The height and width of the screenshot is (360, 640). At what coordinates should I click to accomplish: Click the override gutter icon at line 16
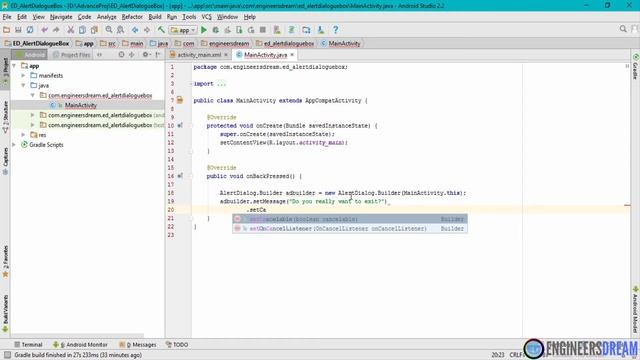180,176
